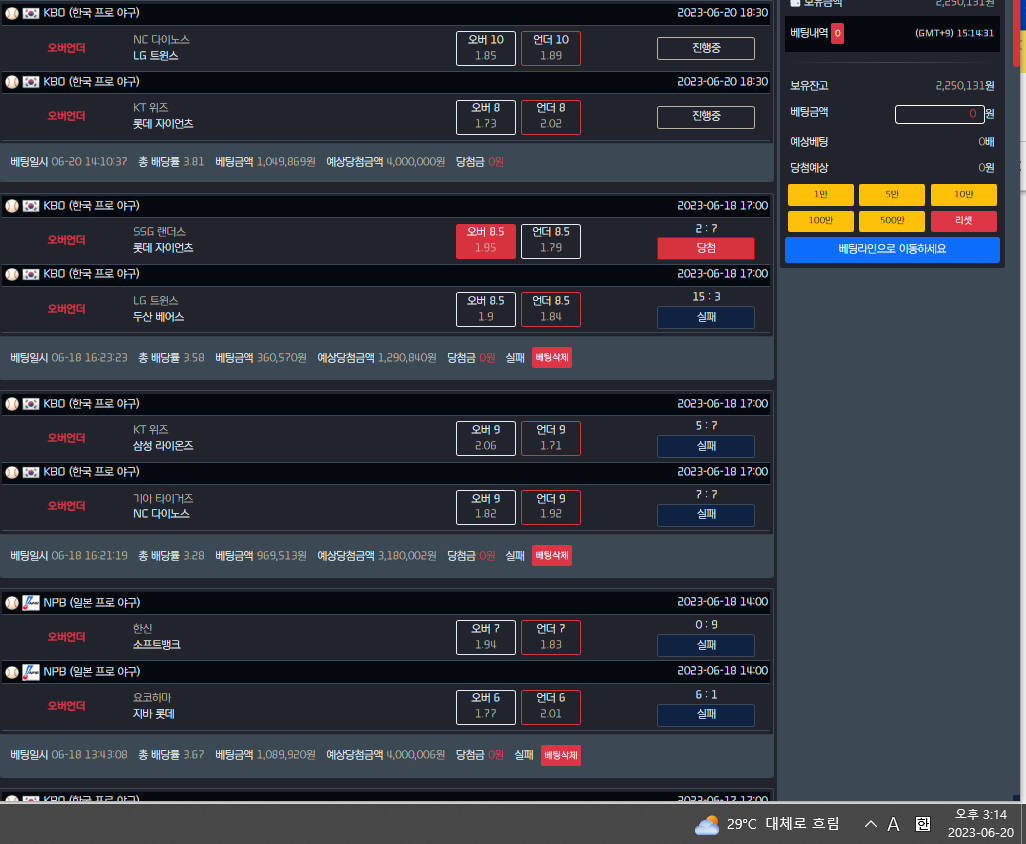Select 언더 6 odds 2.01
Screen dimensions: 1026x844
[x=551, y=707]
